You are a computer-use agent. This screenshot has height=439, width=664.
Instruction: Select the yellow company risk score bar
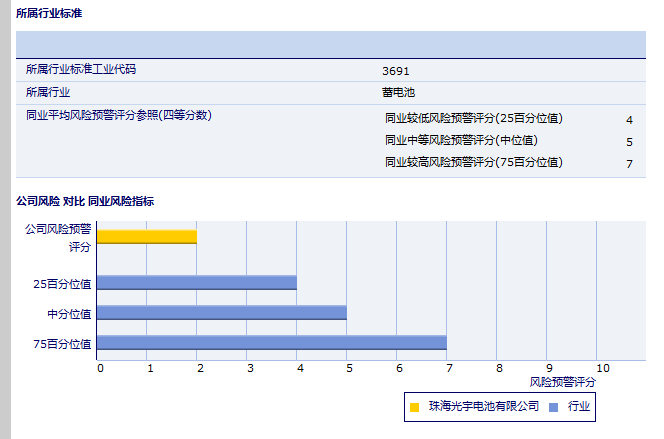pos(147,237)
